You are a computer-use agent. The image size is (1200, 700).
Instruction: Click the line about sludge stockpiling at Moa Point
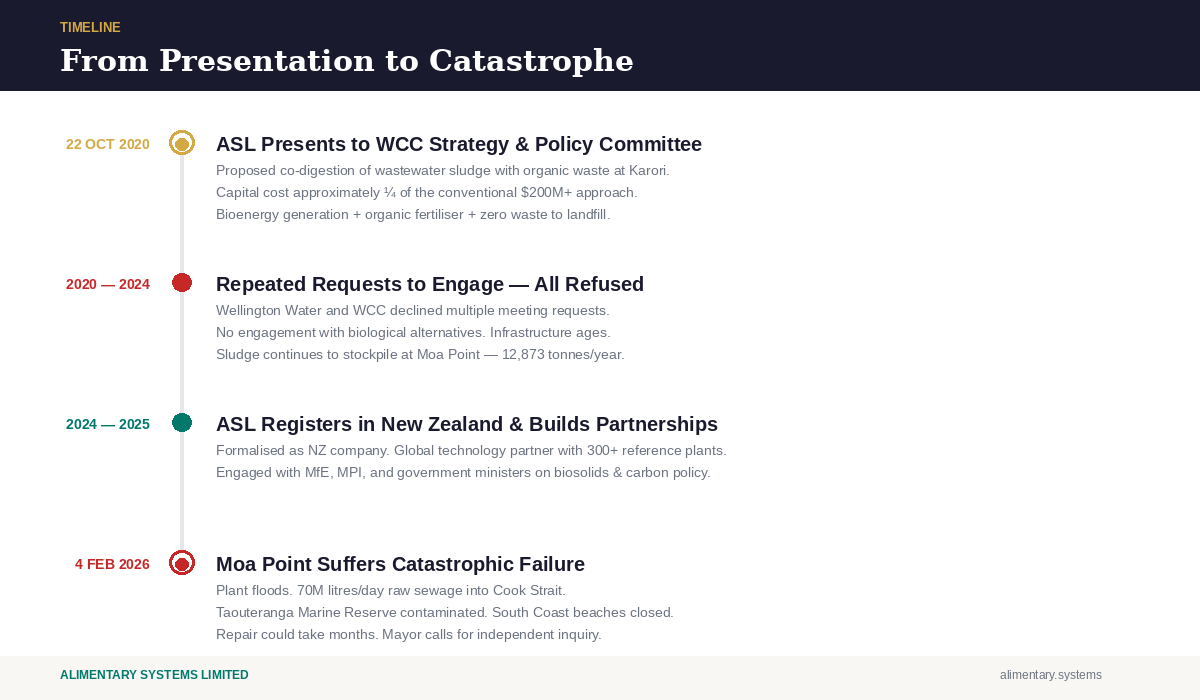click(420, 354)
